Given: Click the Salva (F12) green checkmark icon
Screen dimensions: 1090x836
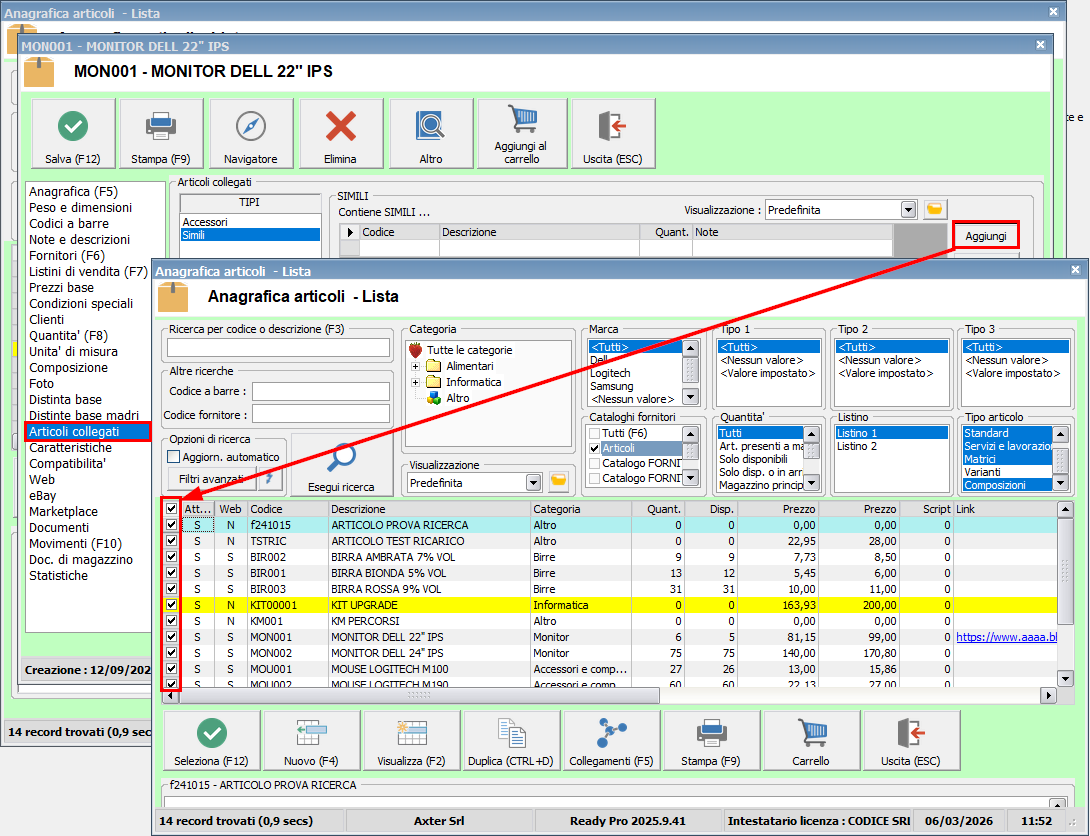Looking at the screenshot, I should [72, 126].
